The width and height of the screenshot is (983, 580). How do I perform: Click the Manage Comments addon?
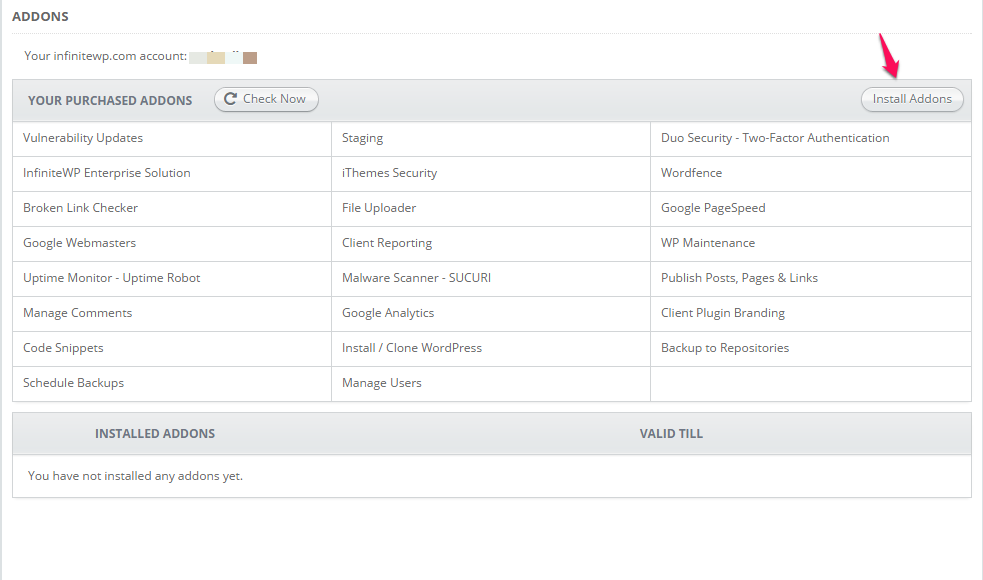pyautogui.click(x=78, y=313)
